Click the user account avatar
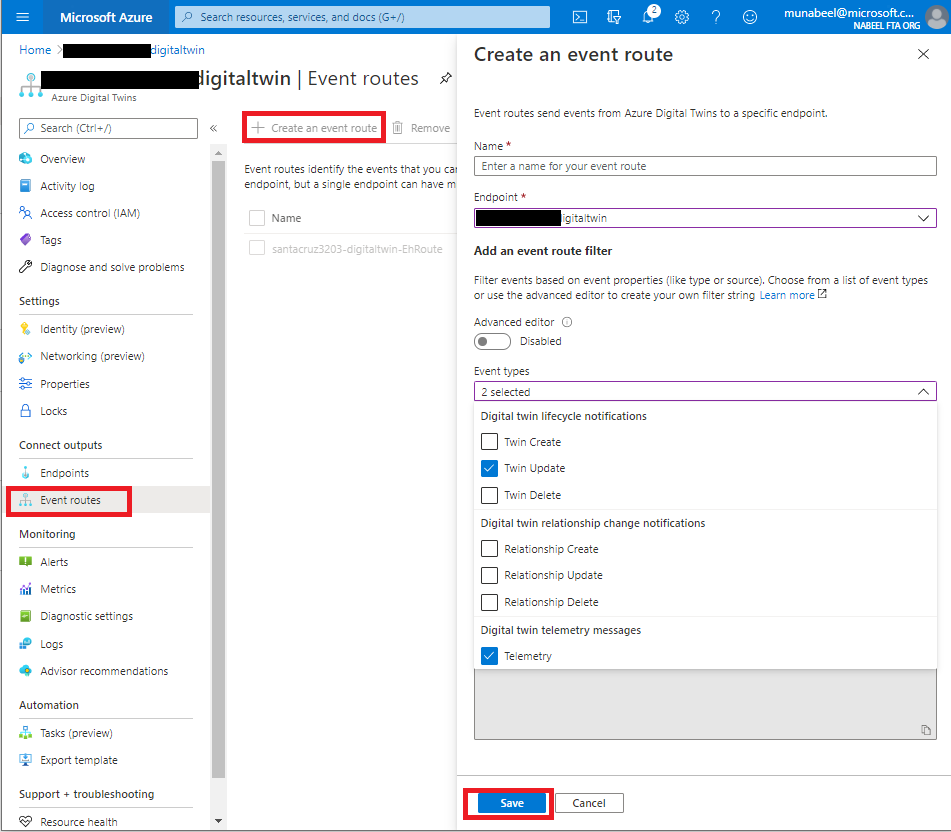This screenshot has height=832, width=951. (936, 17)
